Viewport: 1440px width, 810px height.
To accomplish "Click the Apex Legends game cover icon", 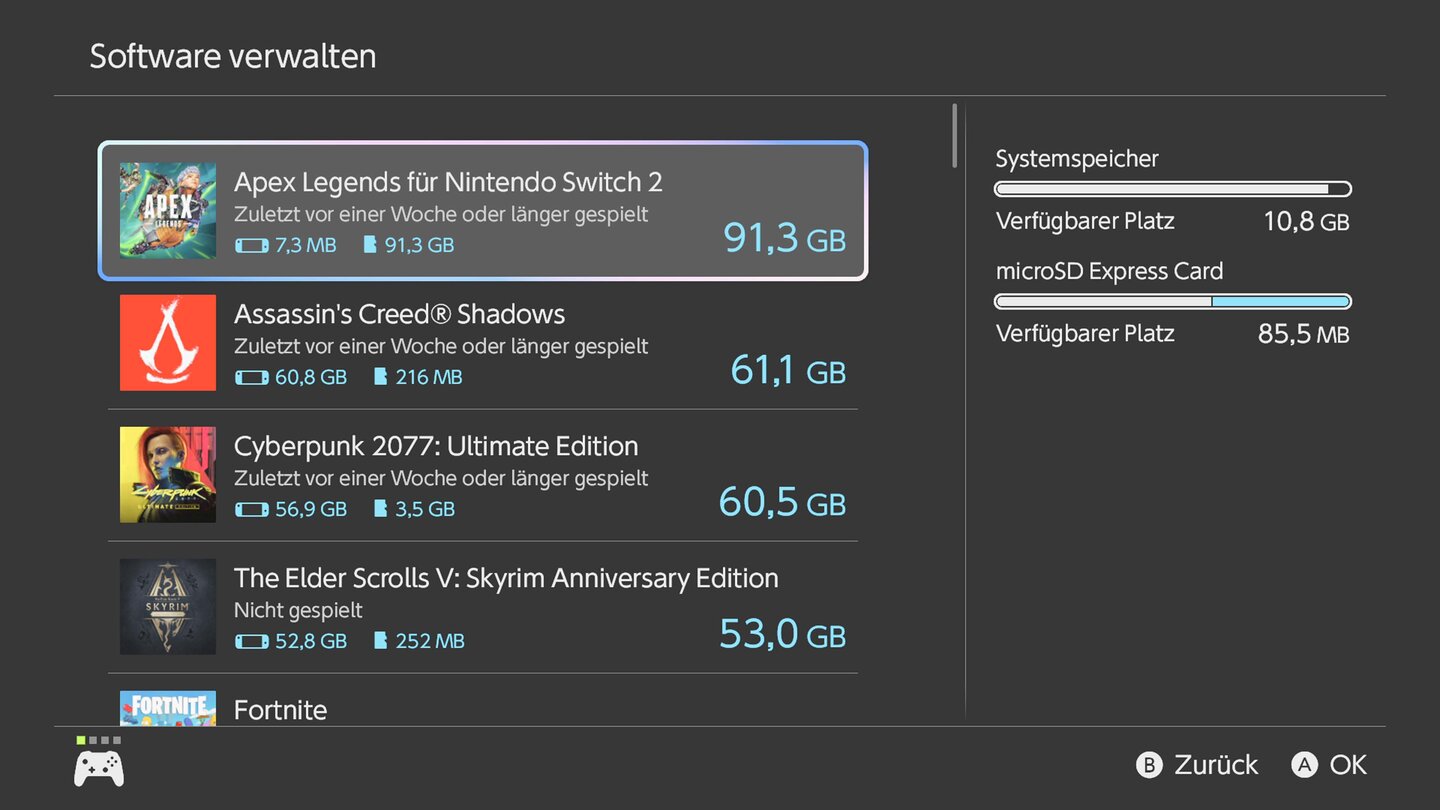I will 167,211.
